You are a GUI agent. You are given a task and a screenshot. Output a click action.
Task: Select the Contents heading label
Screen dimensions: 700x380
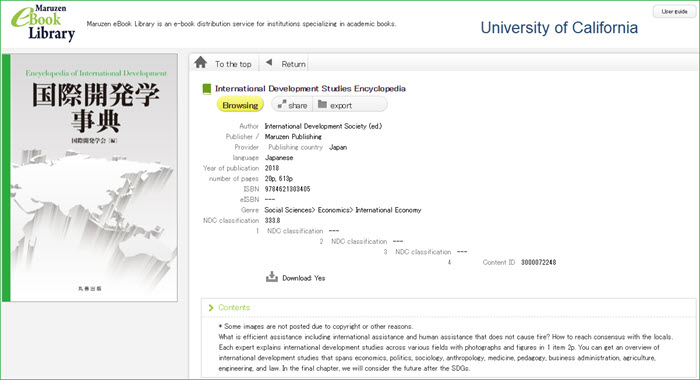(x=234, y=307)
